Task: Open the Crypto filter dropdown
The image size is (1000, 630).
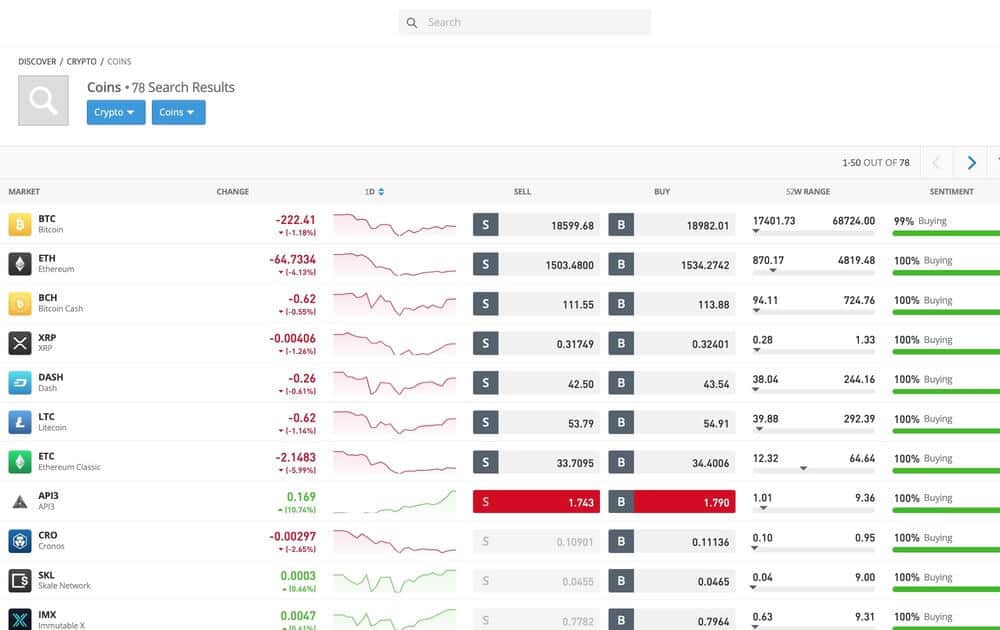Action: point(116,112)
